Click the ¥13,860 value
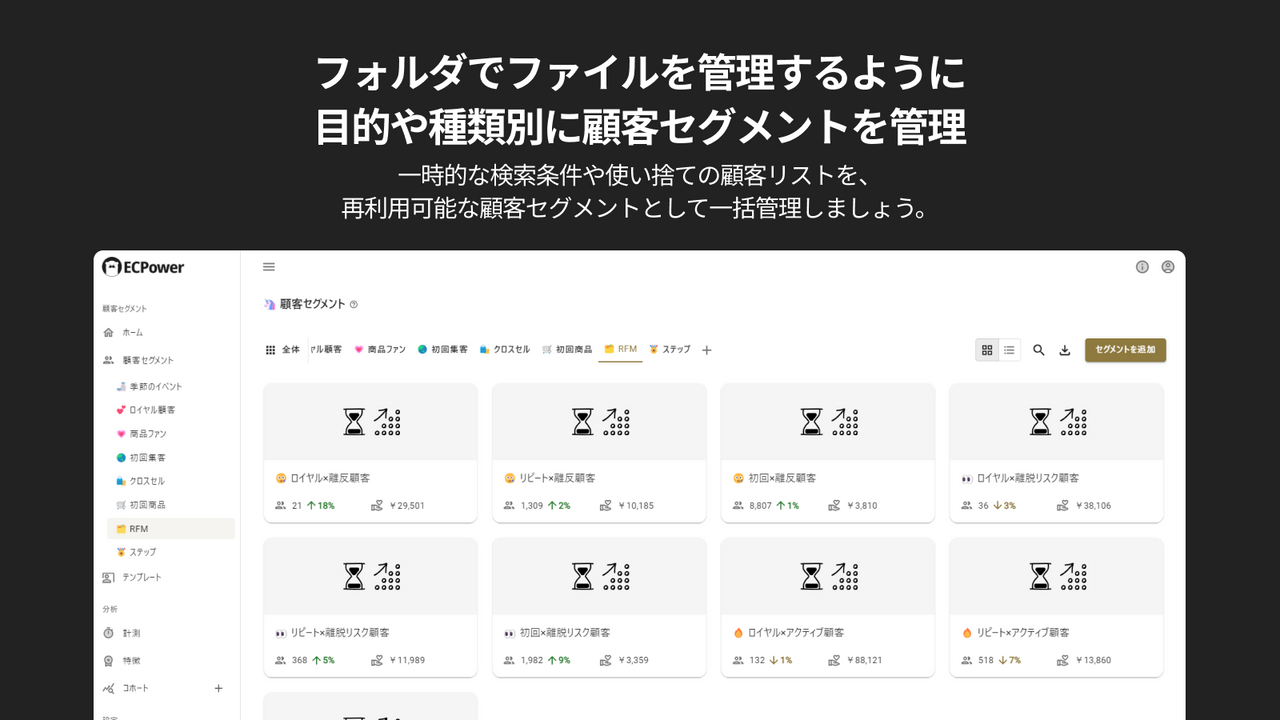This screenshot has height=720, width=1280. click(1091, 660)
